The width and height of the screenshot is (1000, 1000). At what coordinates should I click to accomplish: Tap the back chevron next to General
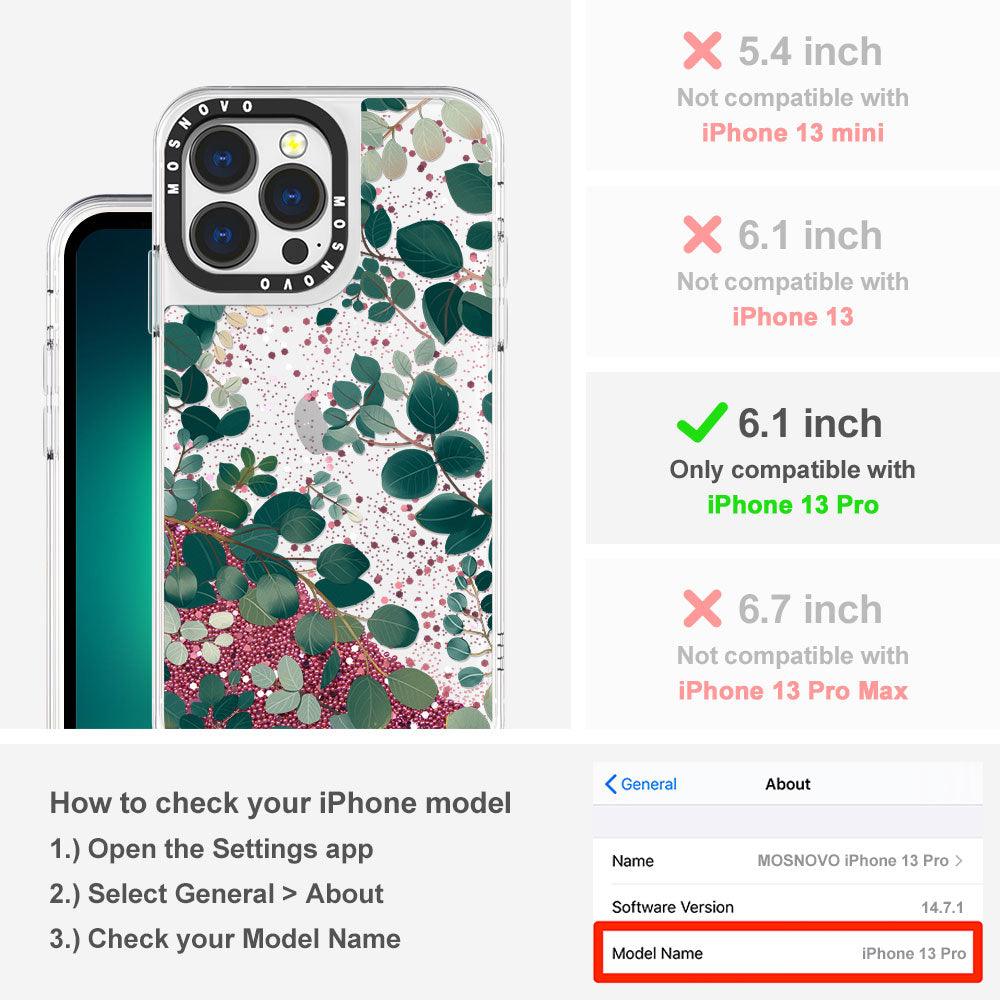tap(610, 784)
